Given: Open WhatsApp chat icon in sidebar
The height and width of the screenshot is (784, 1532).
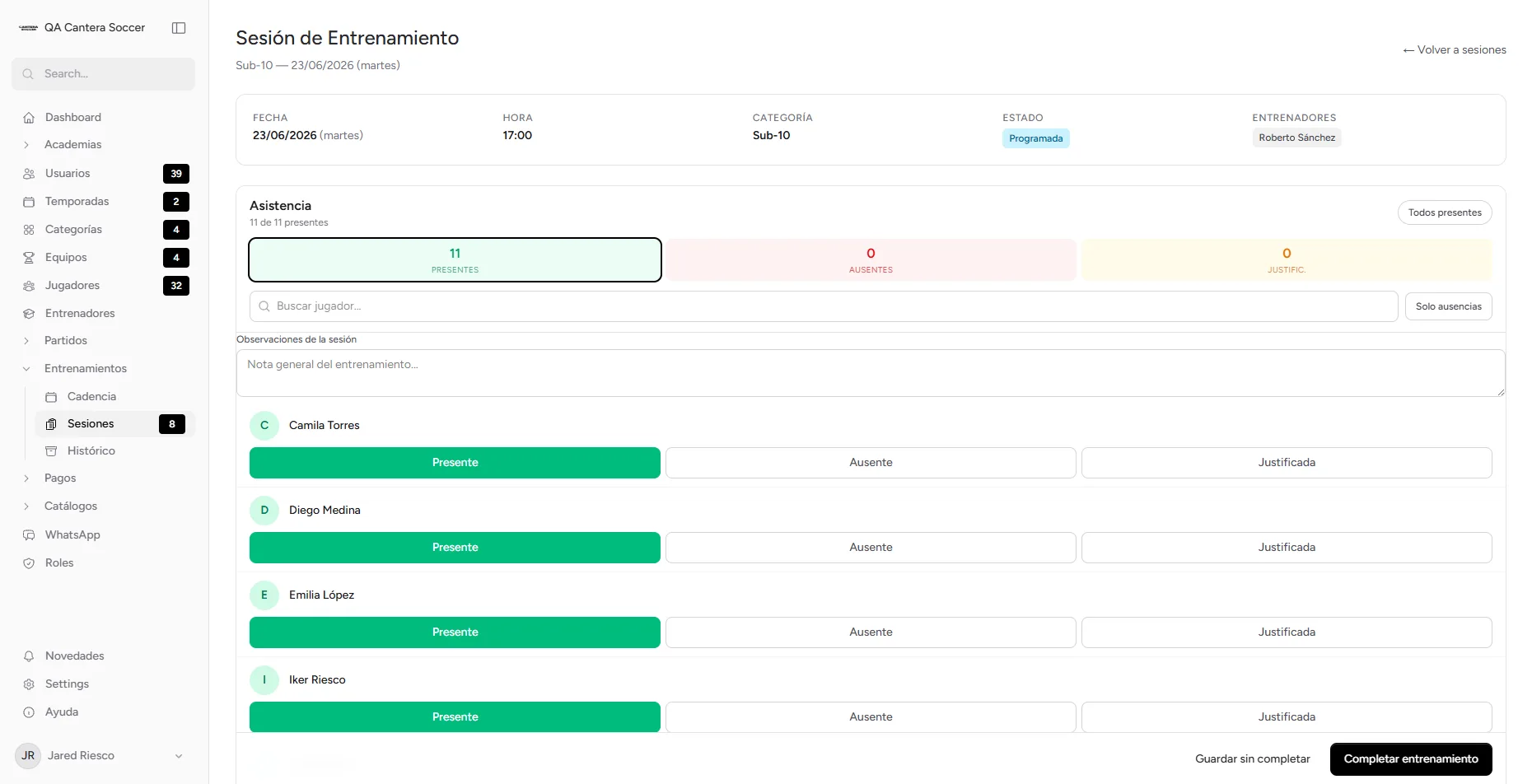Looking at the screenshot, I should (29, 535).
